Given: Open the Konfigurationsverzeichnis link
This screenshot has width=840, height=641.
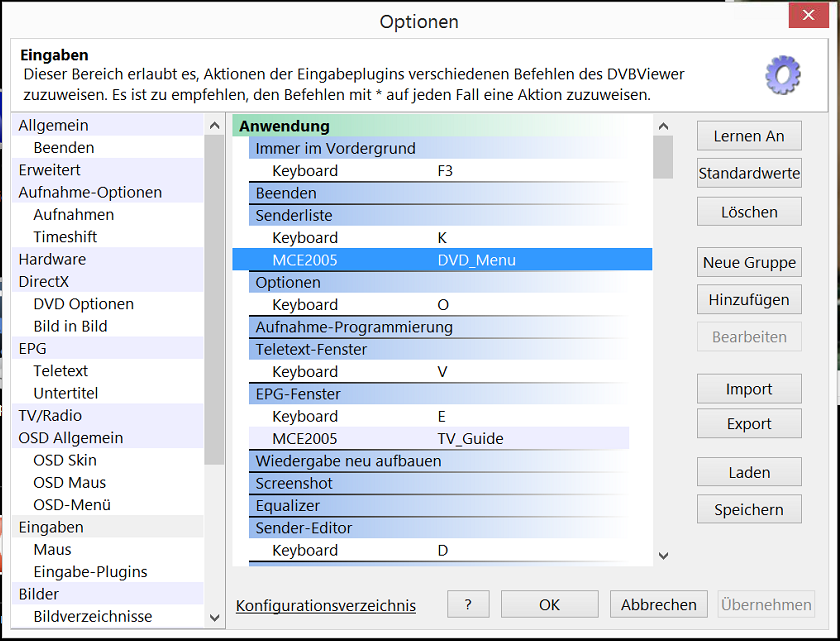Looking at the screenshot, I should tap(326, 605).
